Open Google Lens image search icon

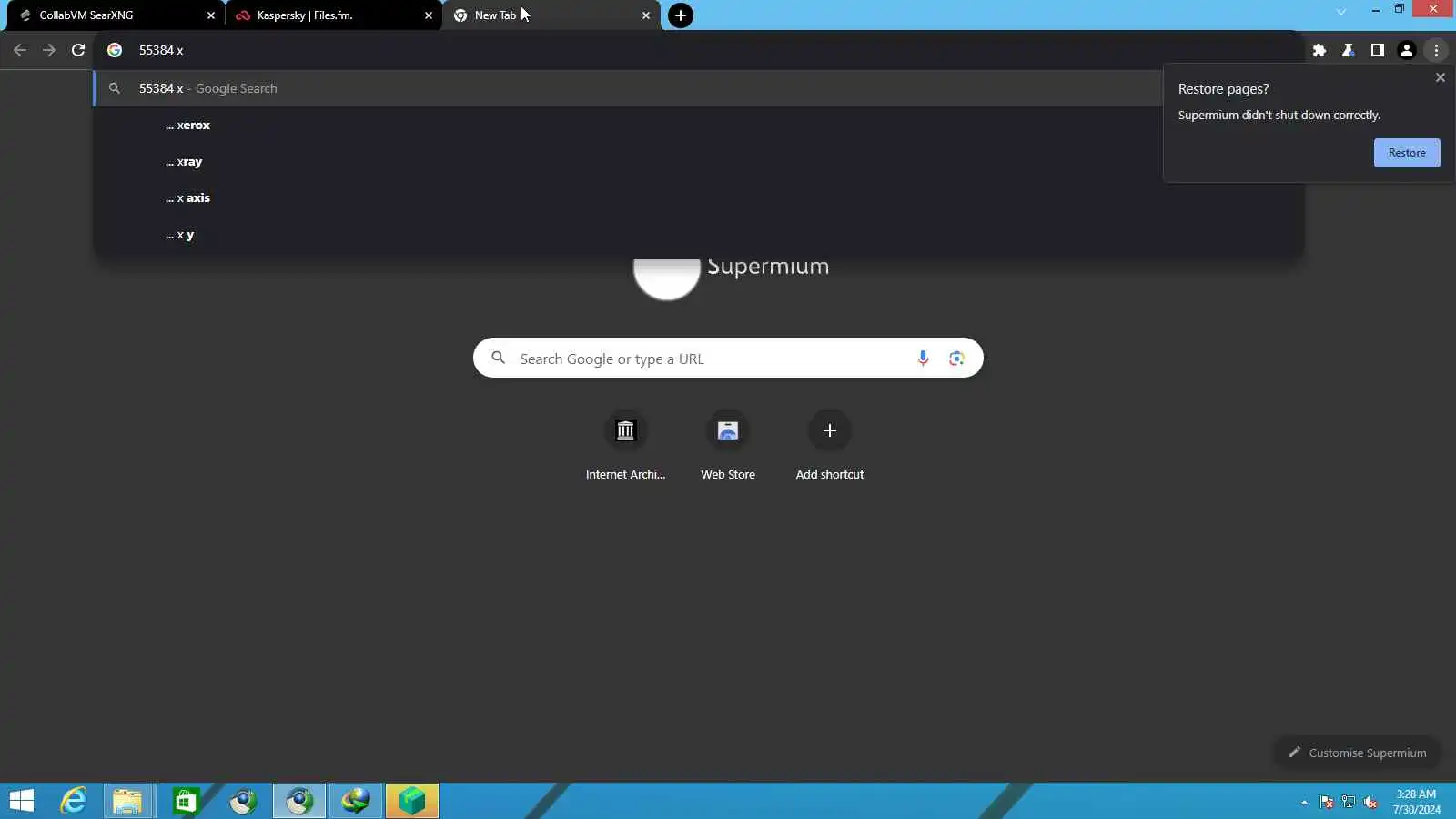coord(956,359)
